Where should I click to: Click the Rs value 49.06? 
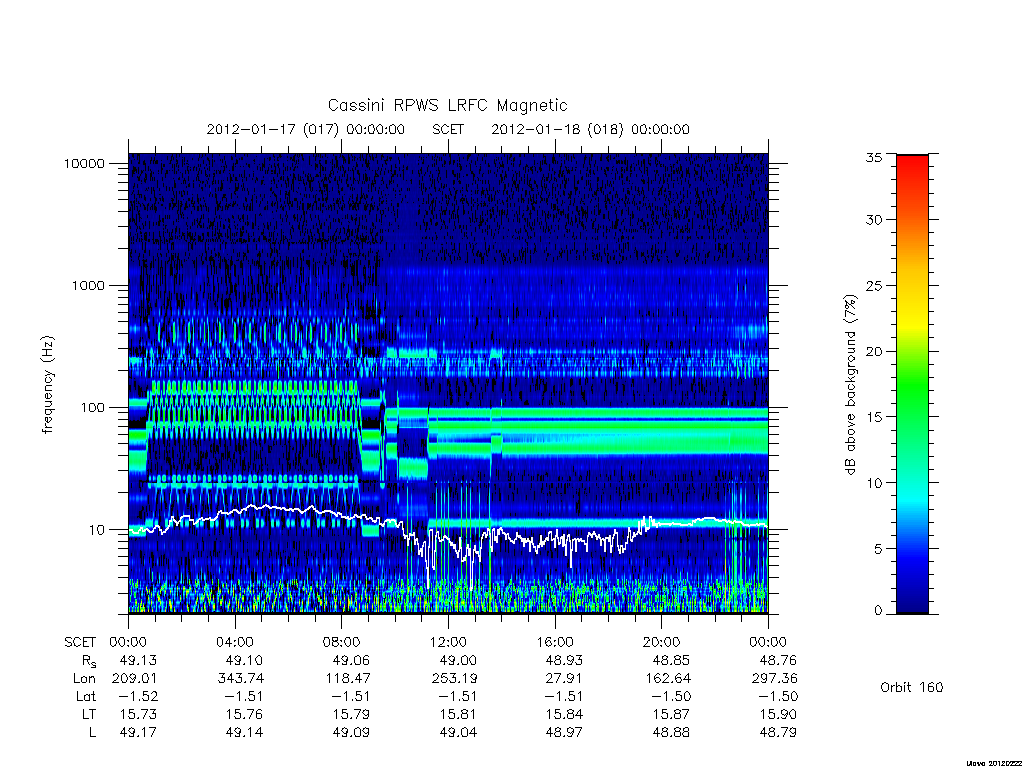(351, 660)
